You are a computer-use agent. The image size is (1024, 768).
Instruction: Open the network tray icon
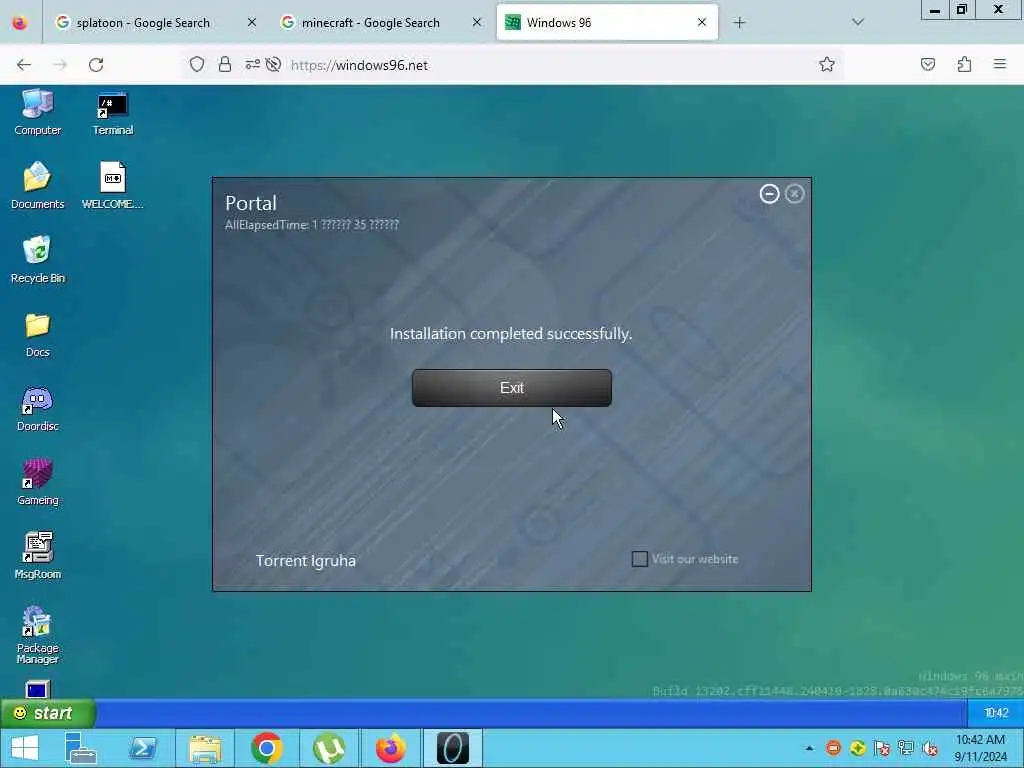pyautogui.click(x=906, y=748)
